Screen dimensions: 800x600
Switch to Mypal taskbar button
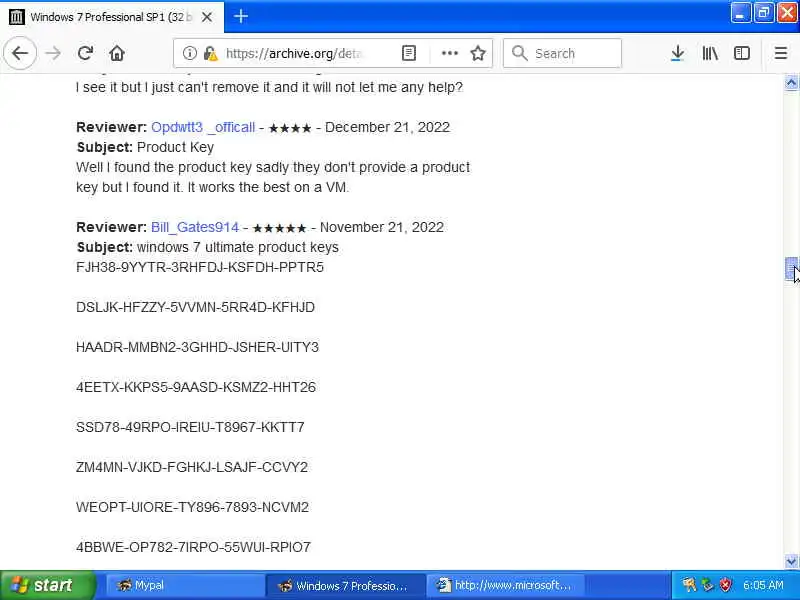(184, 585)
